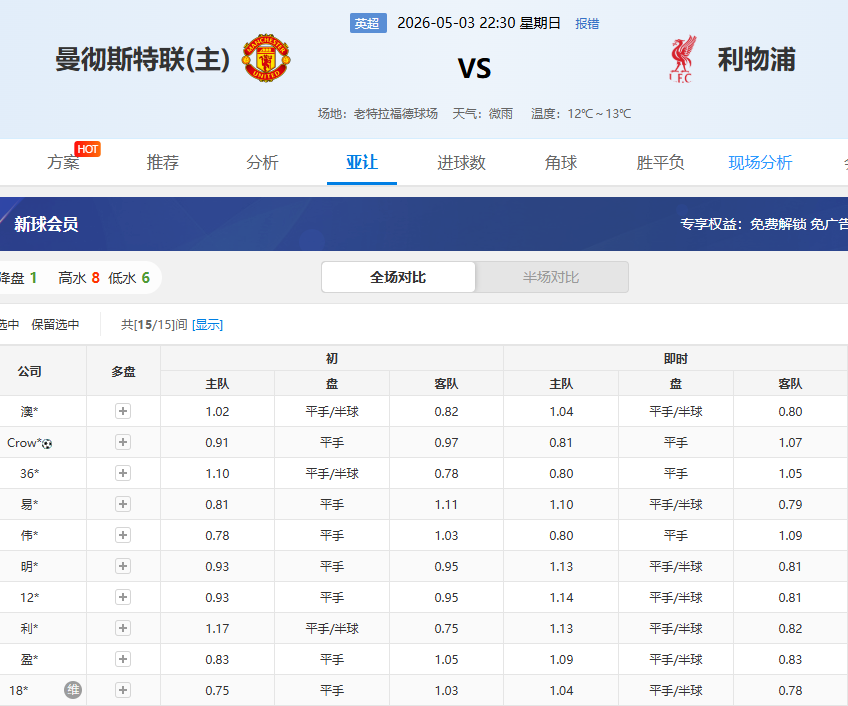
Task: Click initial away odds 1.11 for 易*
Action: point(446,505)
